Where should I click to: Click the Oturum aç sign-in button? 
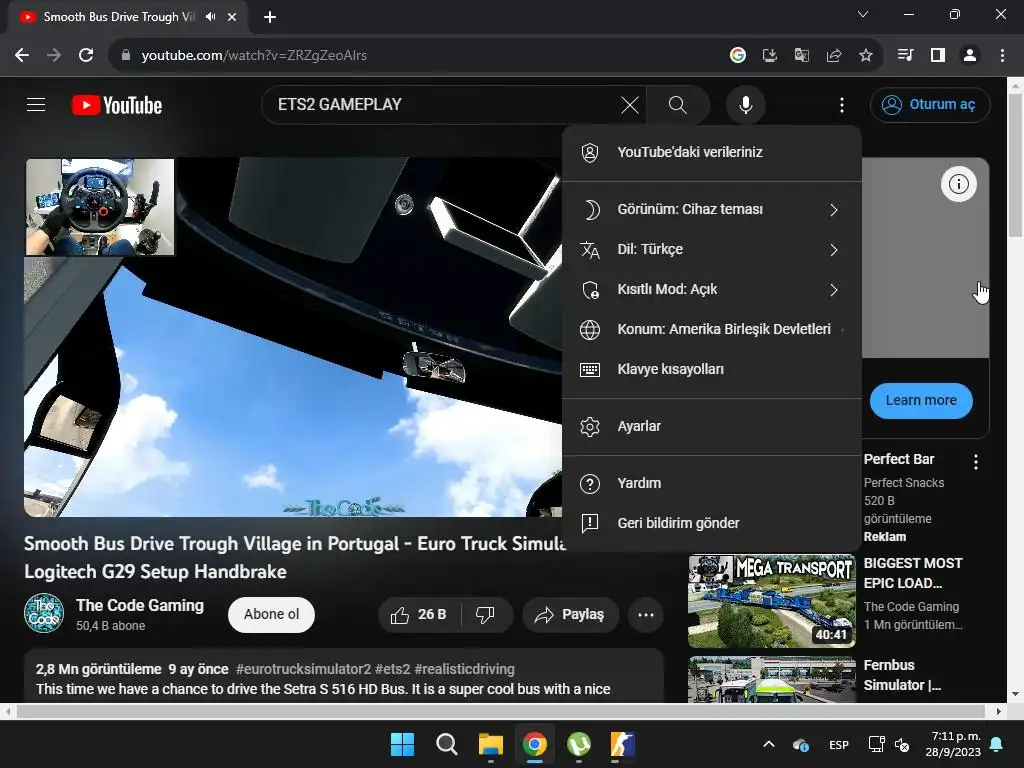point(930,104)
